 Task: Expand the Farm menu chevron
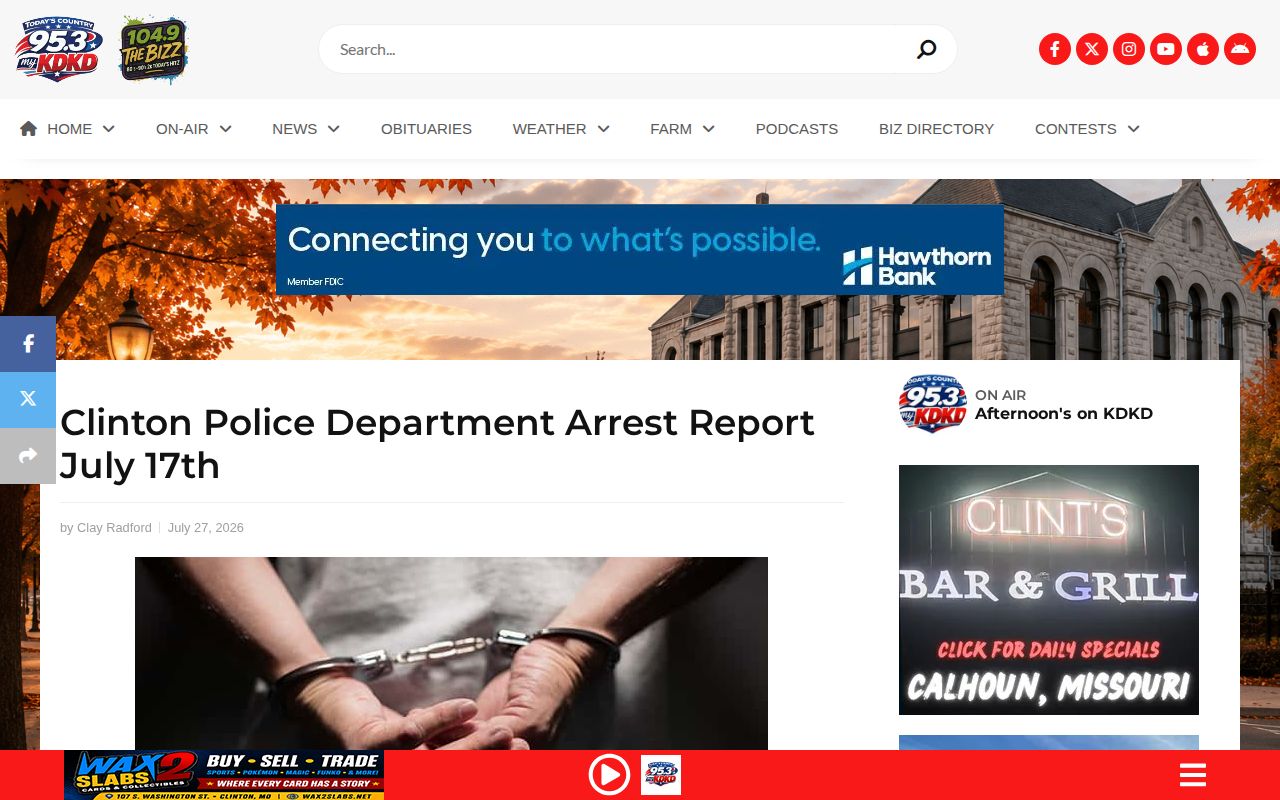(709, 129)
